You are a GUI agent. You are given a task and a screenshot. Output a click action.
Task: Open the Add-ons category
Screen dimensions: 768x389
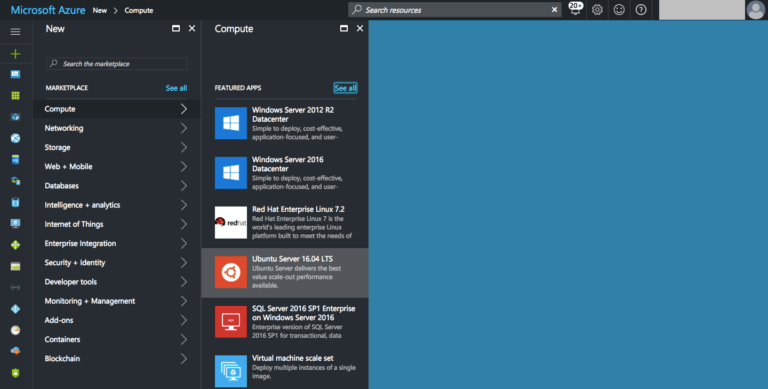point(117,320)
